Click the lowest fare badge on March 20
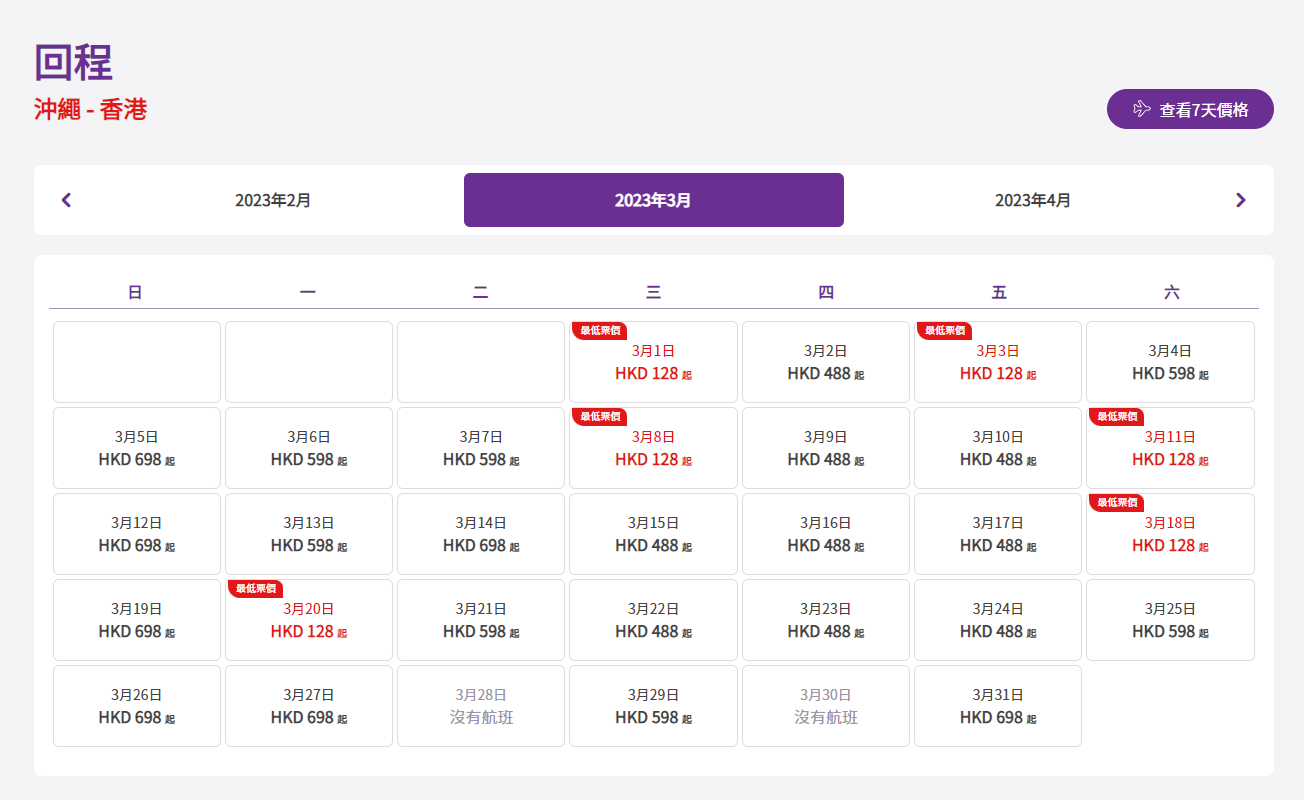 tap(255, 589)
